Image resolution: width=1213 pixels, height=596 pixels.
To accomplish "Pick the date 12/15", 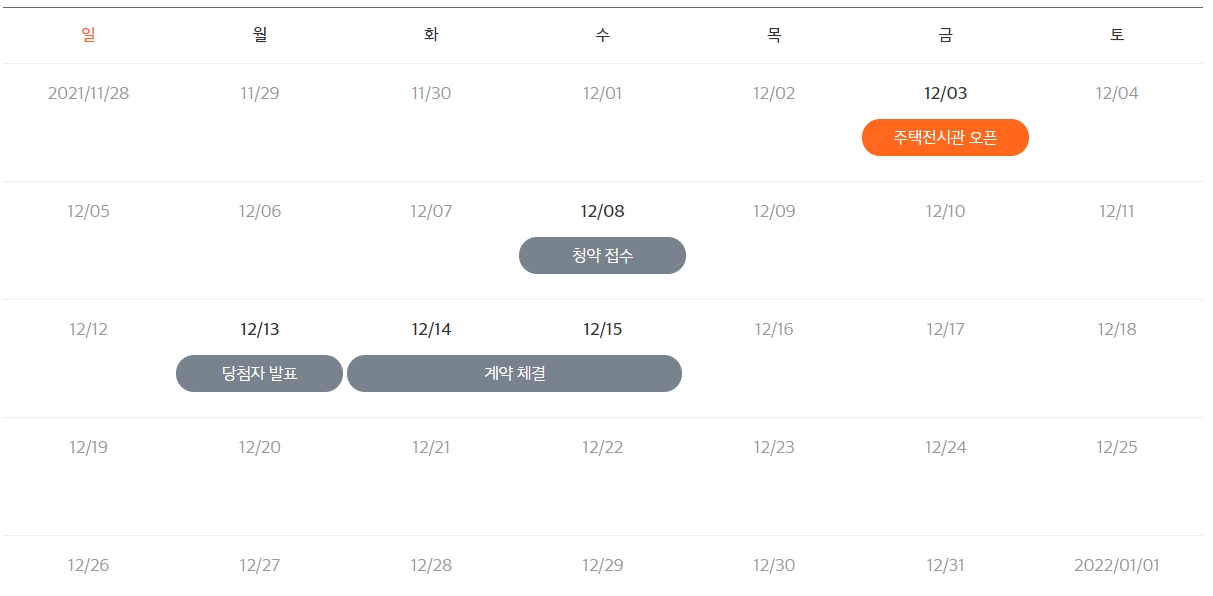I will (x=602, y=330).
